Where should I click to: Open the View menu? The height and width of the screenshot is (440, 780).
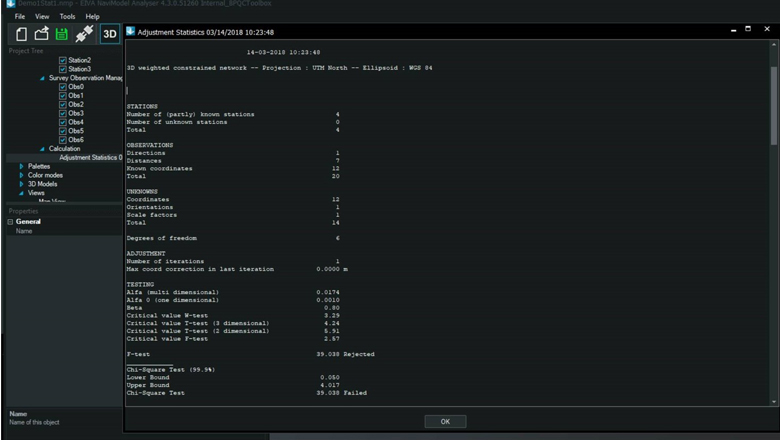(x=42, y=16)
